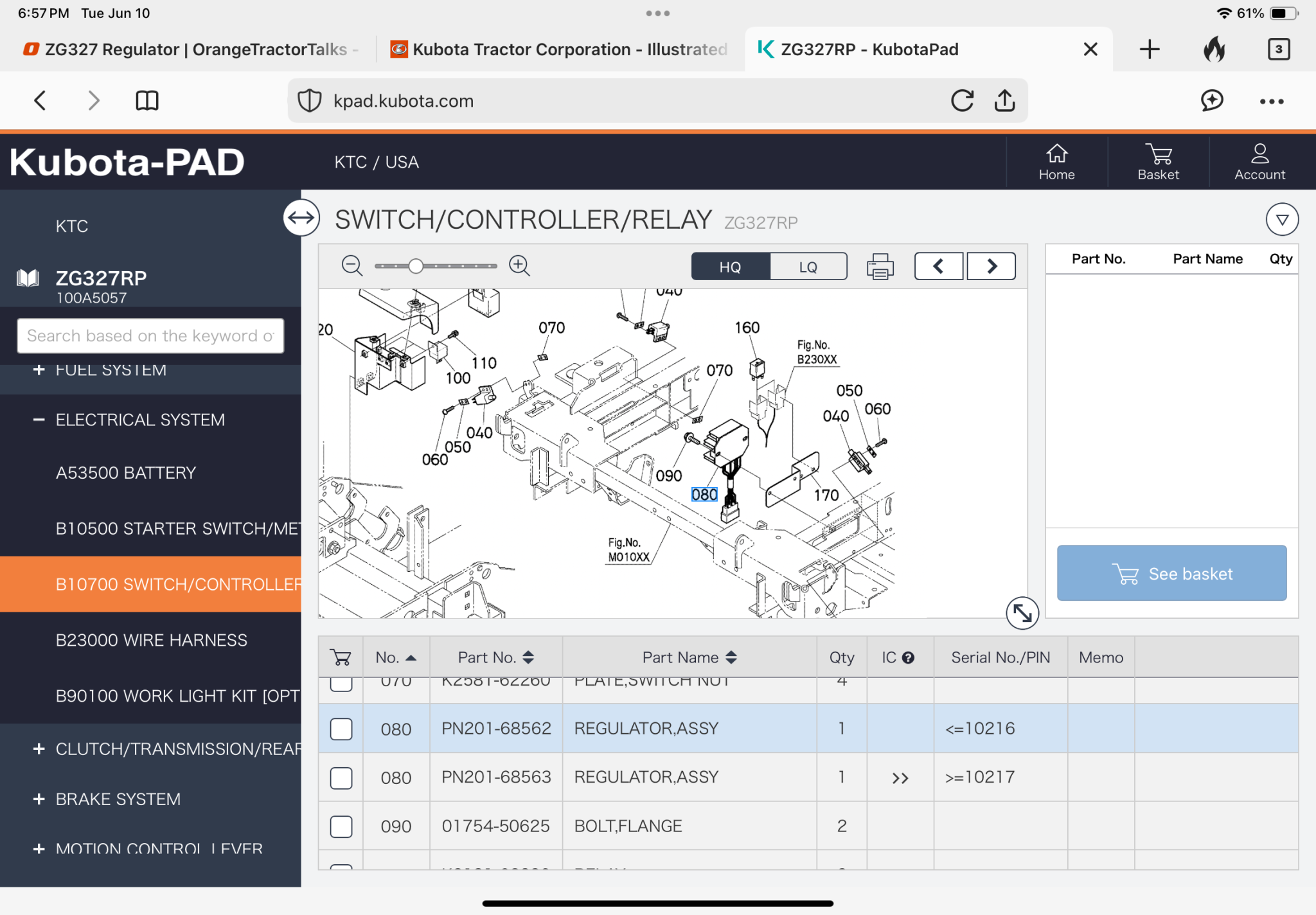
Task: Expand the BRAKE SYSTEM section
Action: coord(39,799)
